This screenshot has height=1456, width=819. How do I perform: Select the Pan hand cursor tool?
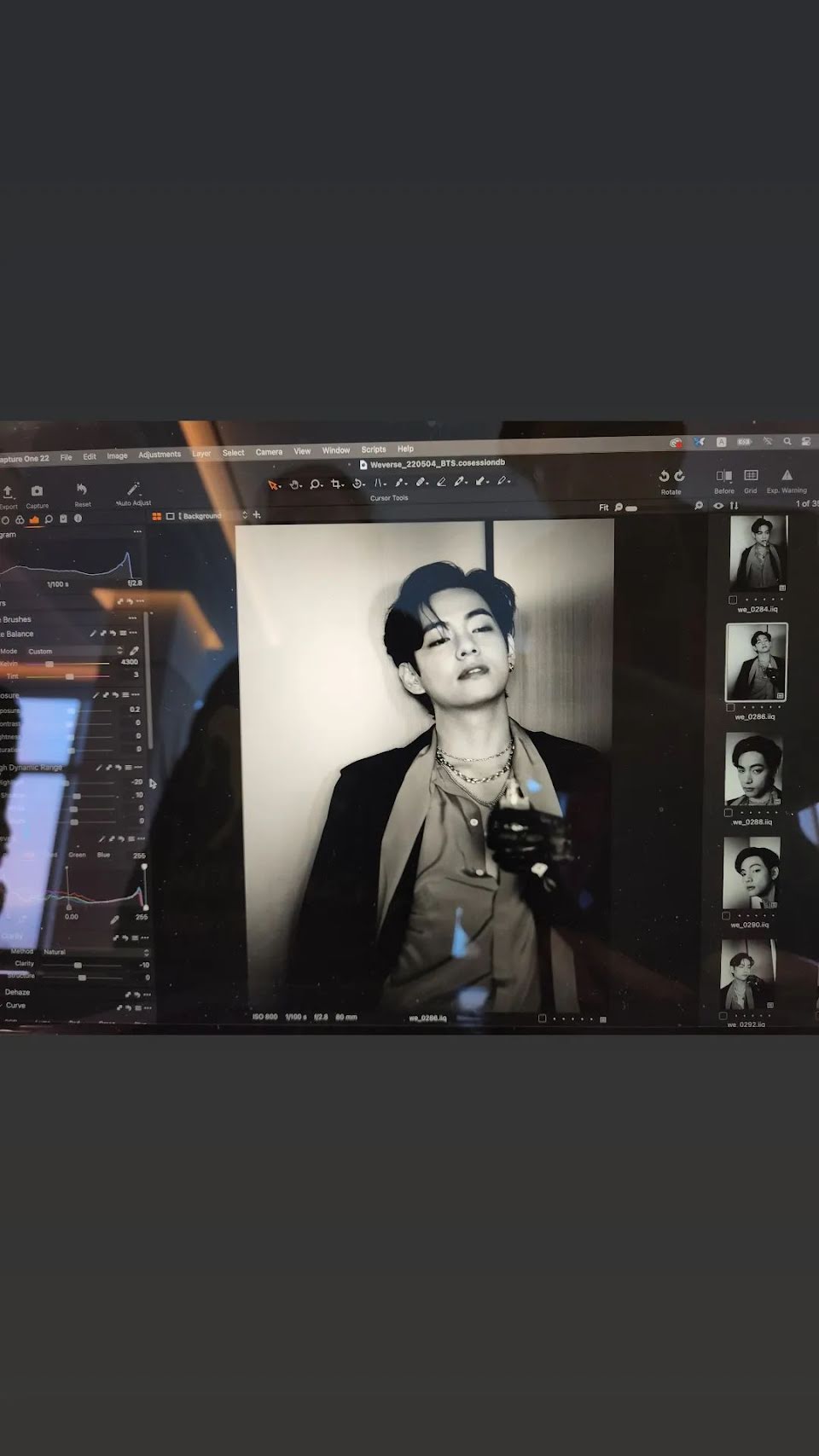pos(295,484)
